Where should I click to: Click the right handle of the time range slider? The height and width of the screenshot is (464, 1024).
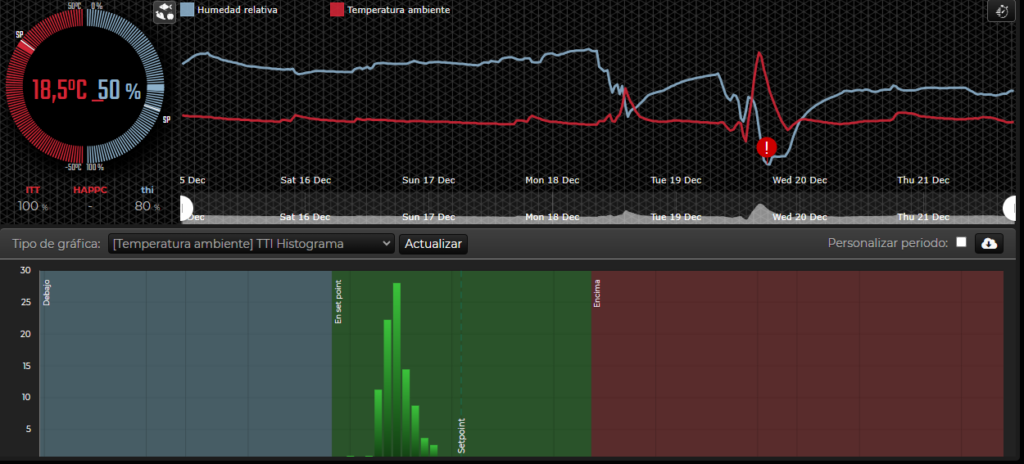[x=1011, y=207]
